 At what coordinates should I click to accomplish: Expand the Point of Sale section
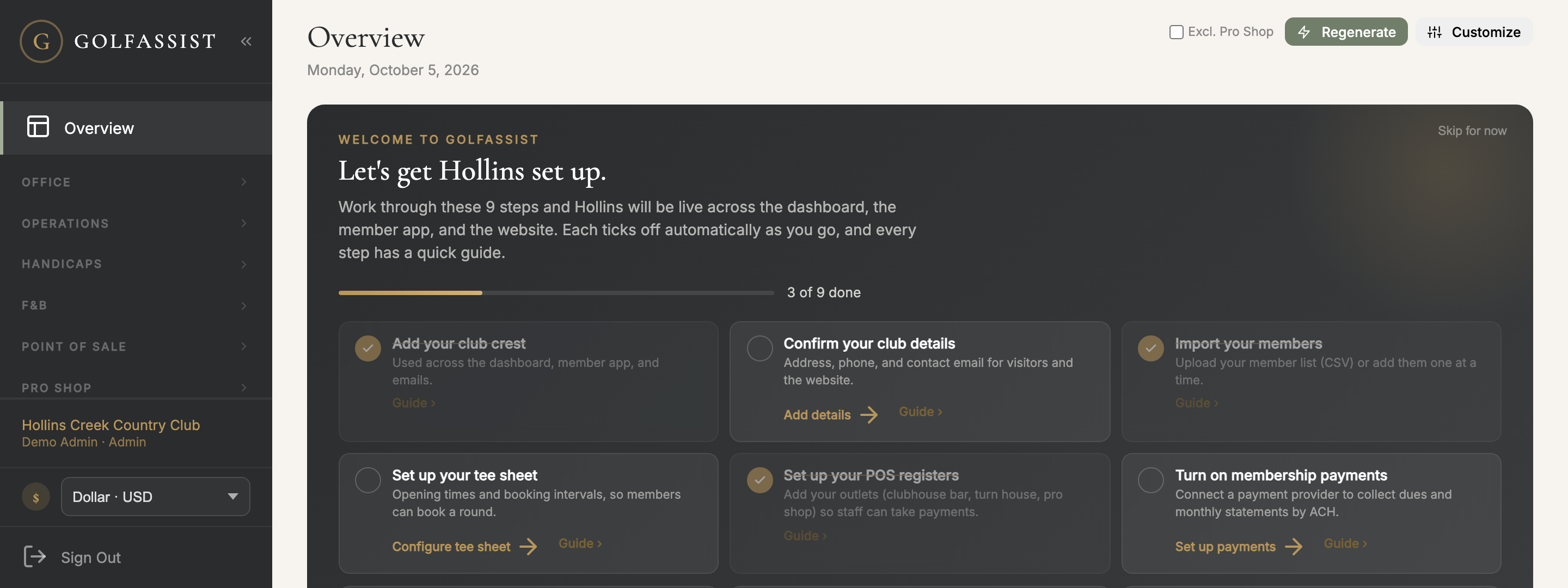(x=136, y=346)
